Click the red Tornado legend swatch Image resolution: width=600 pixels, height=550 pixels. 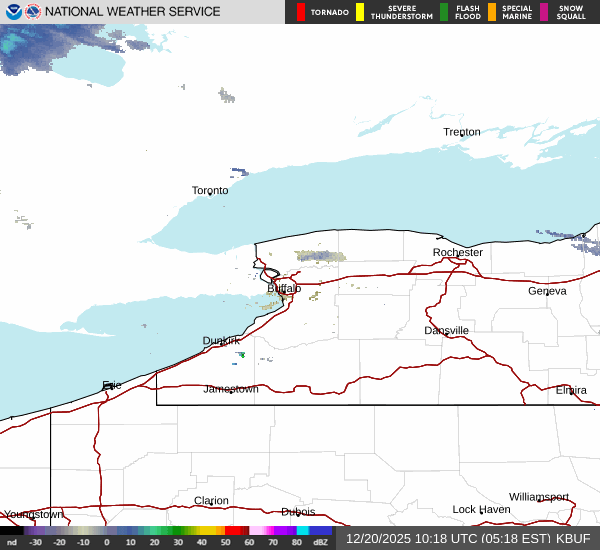[x=301, y=12]
